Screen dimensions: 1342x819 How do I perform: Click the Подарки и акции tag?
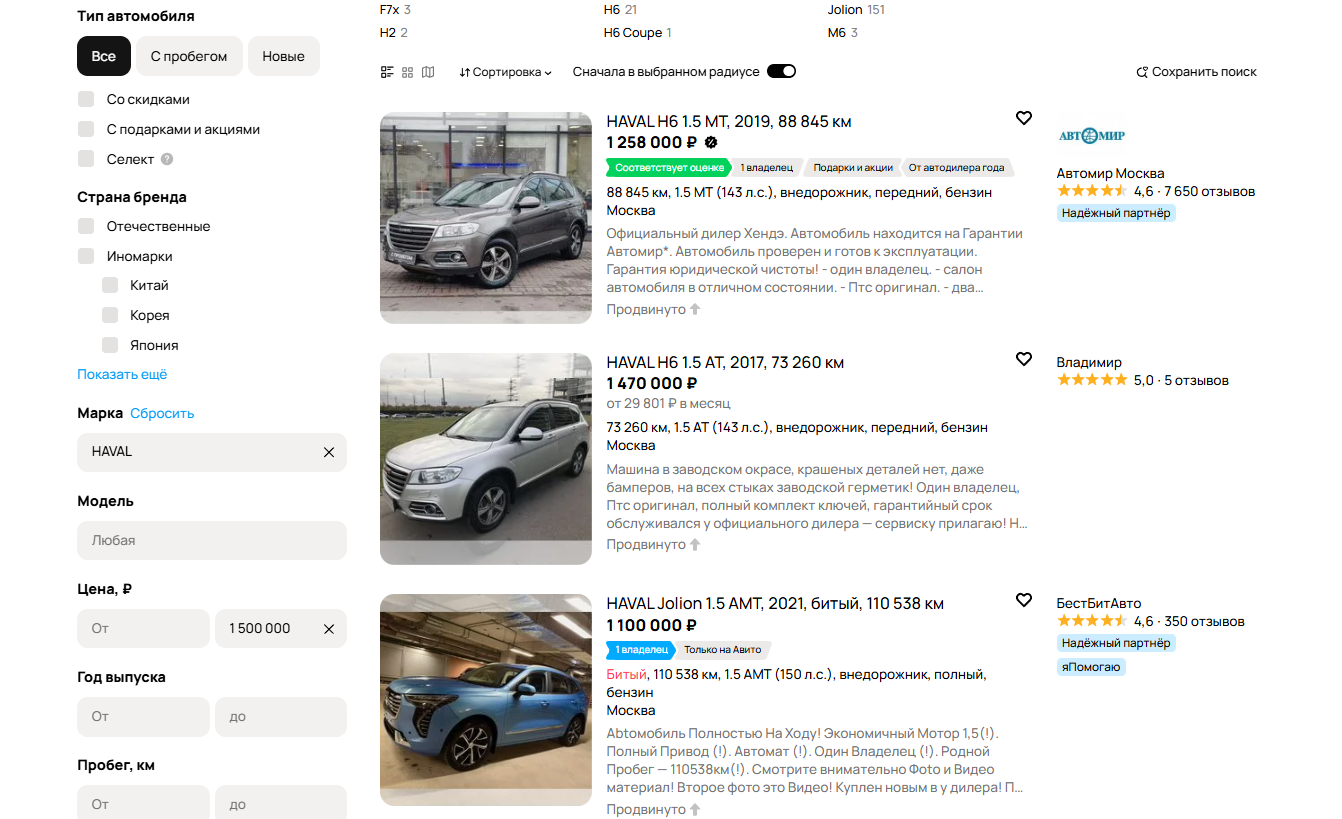(x=853, y=167)
